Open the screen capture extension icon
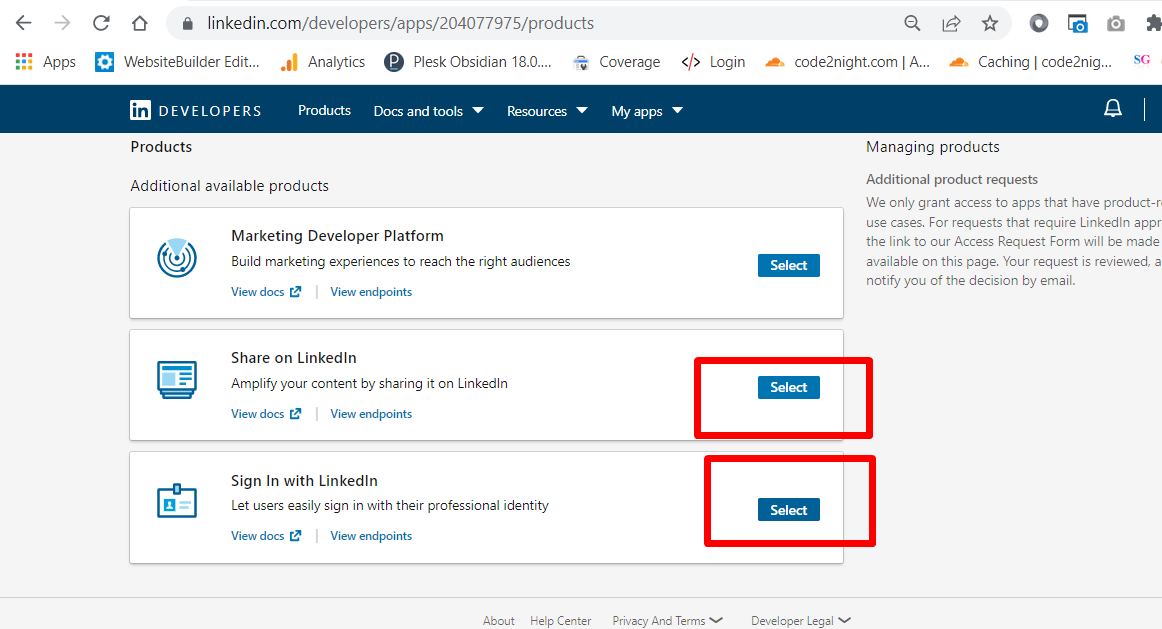 1077,24
